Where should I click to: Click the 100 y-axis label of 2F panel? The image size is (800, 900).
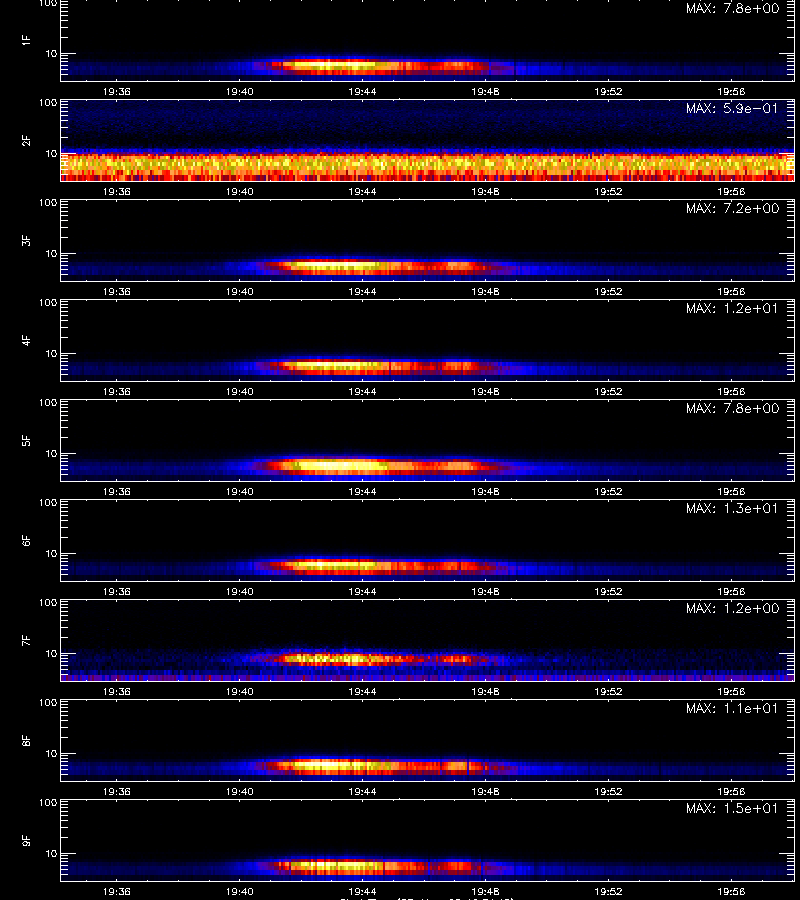[x=48, y=103]
